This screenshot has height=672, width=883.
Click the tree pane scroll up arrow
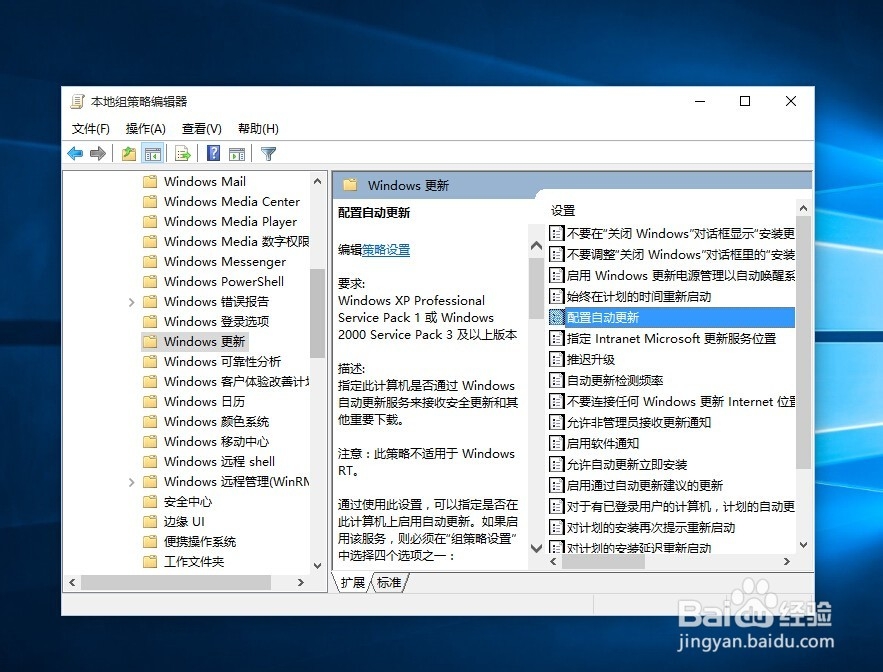tap(317, 181)
